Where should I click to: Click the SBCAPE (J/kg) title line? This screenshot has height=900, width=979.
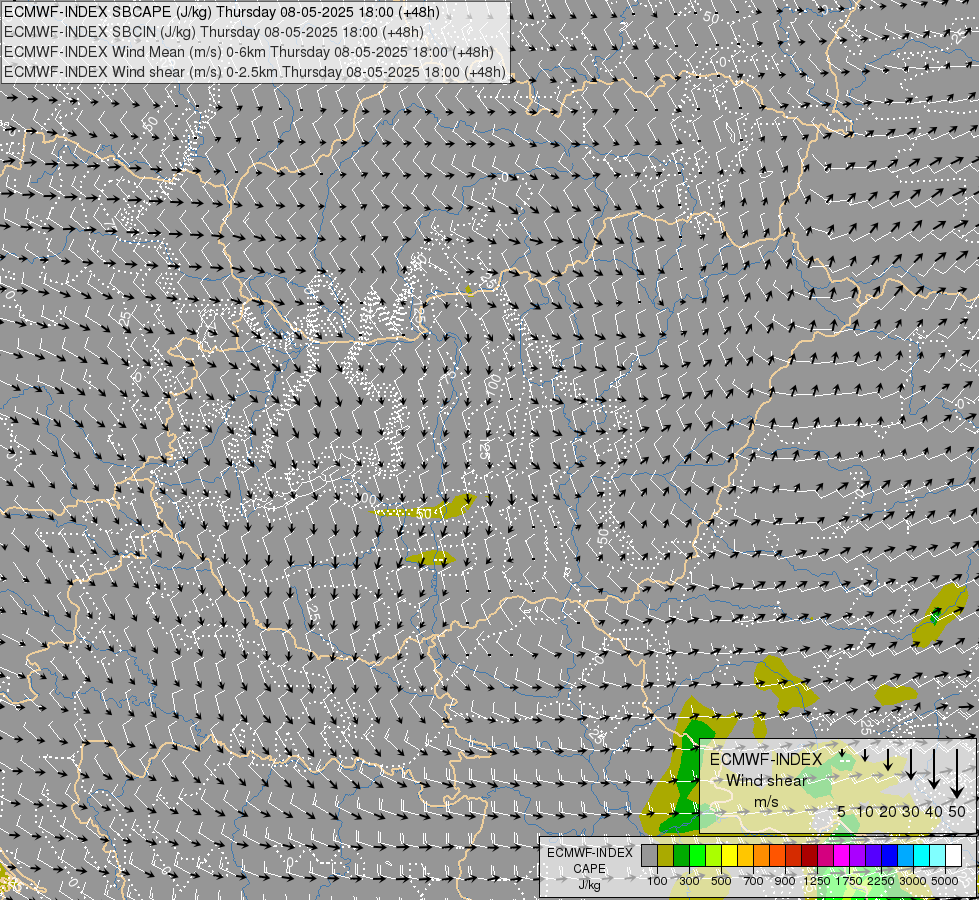click(x=222, y=12)
